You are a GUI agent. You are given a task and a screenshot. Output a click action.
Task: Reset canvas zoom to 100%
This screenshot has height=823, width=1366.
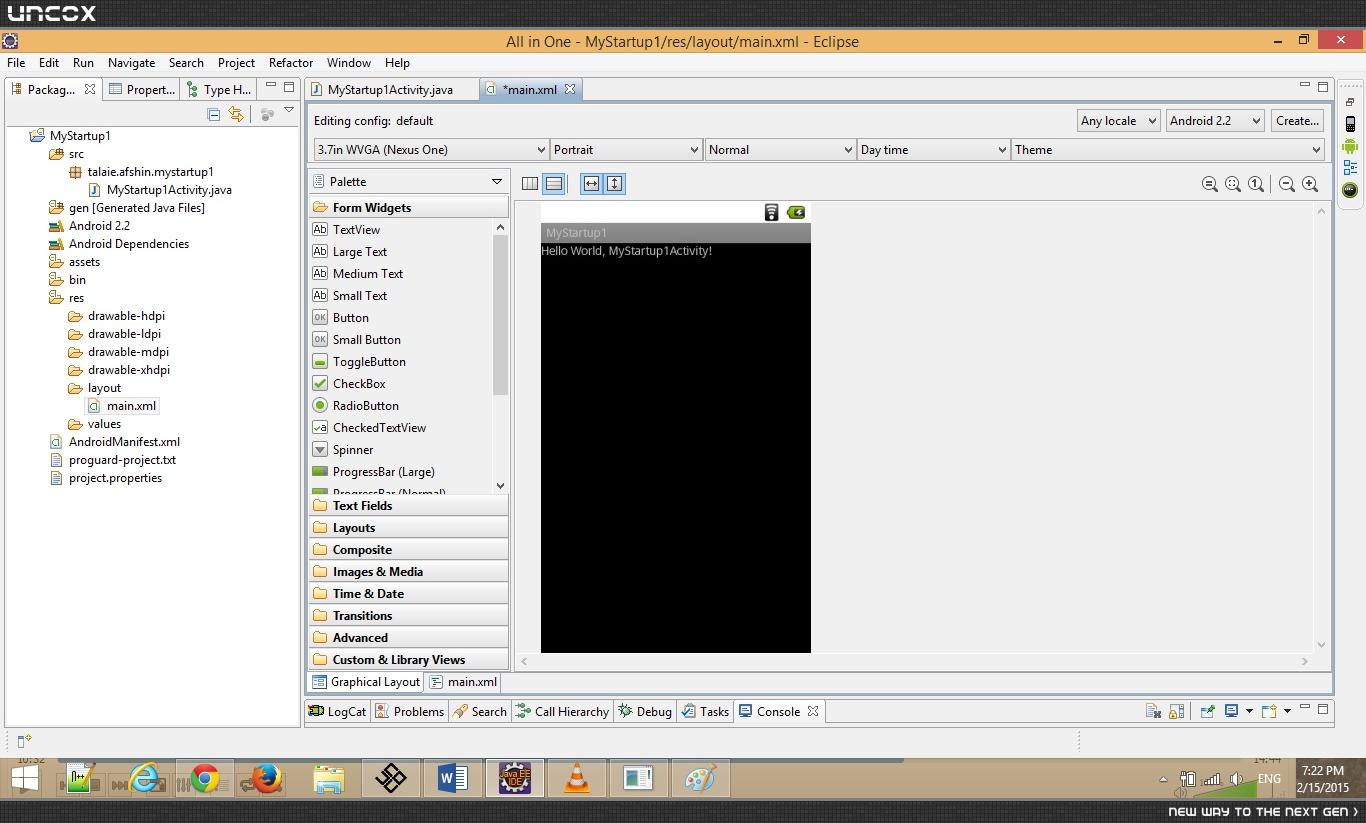pyautogui.click(x=1256, y=184)
